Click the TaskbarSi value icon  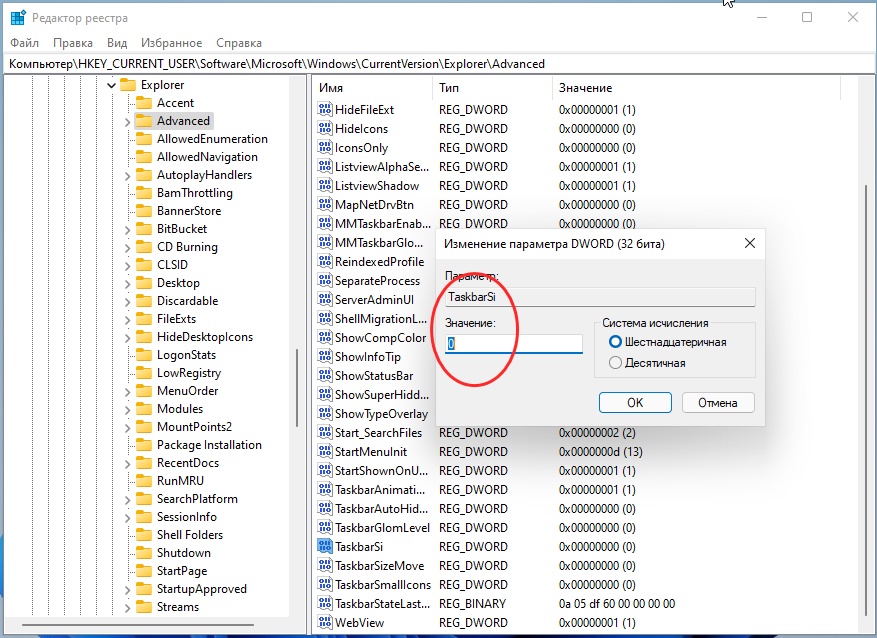324,546
